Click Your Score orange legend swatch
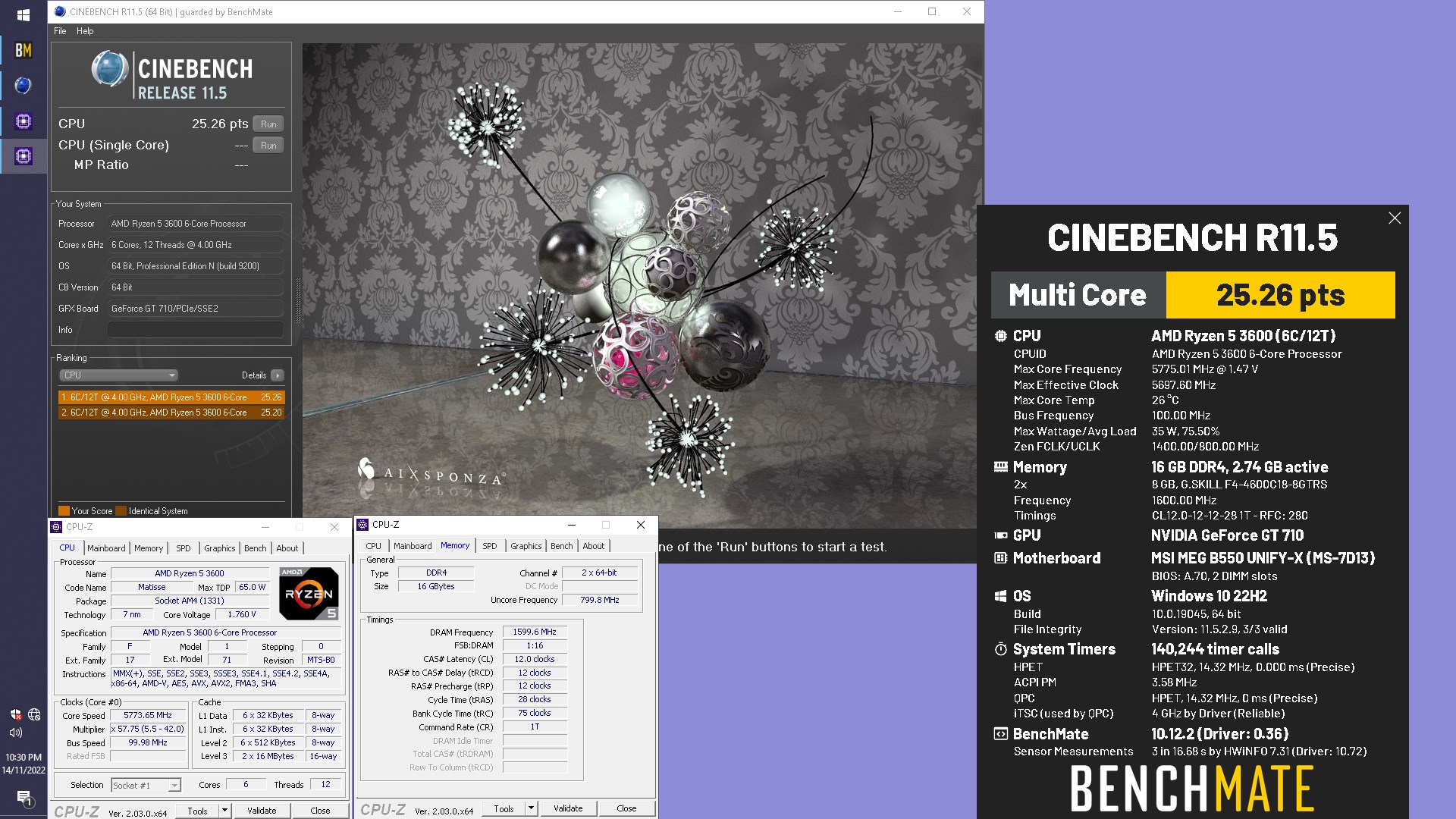The height and width of the screenshot is (819, 1456). (64, 511)
